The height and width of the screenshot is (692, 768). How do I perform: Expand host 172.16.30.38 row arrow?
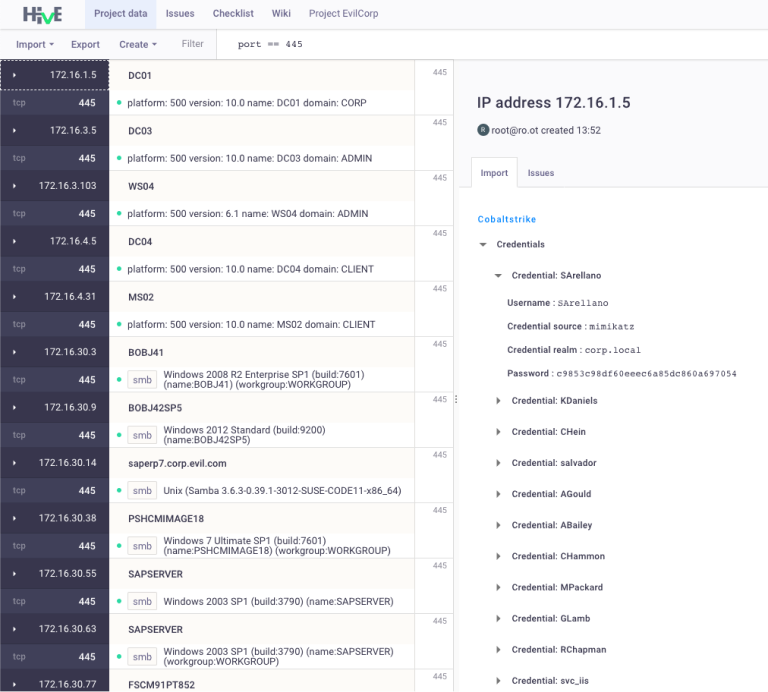(x=14, y=518)
